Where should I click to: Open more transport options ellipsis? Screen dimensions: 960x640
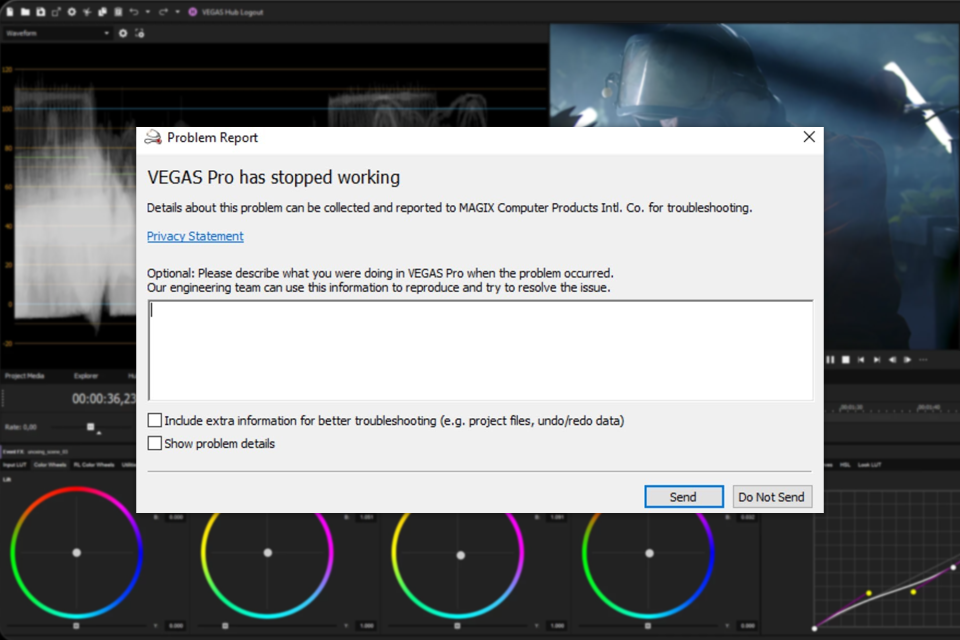tap(923, 360)
